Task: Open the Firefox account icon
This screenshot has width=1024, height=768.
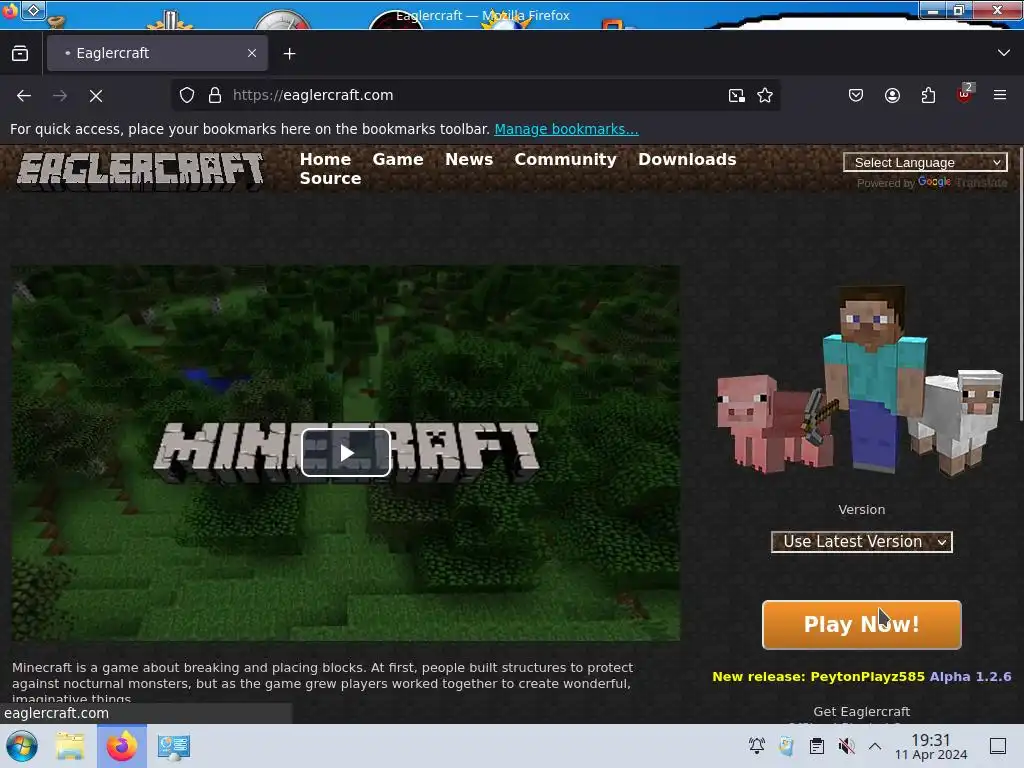Action: click(x=892, y=95)
